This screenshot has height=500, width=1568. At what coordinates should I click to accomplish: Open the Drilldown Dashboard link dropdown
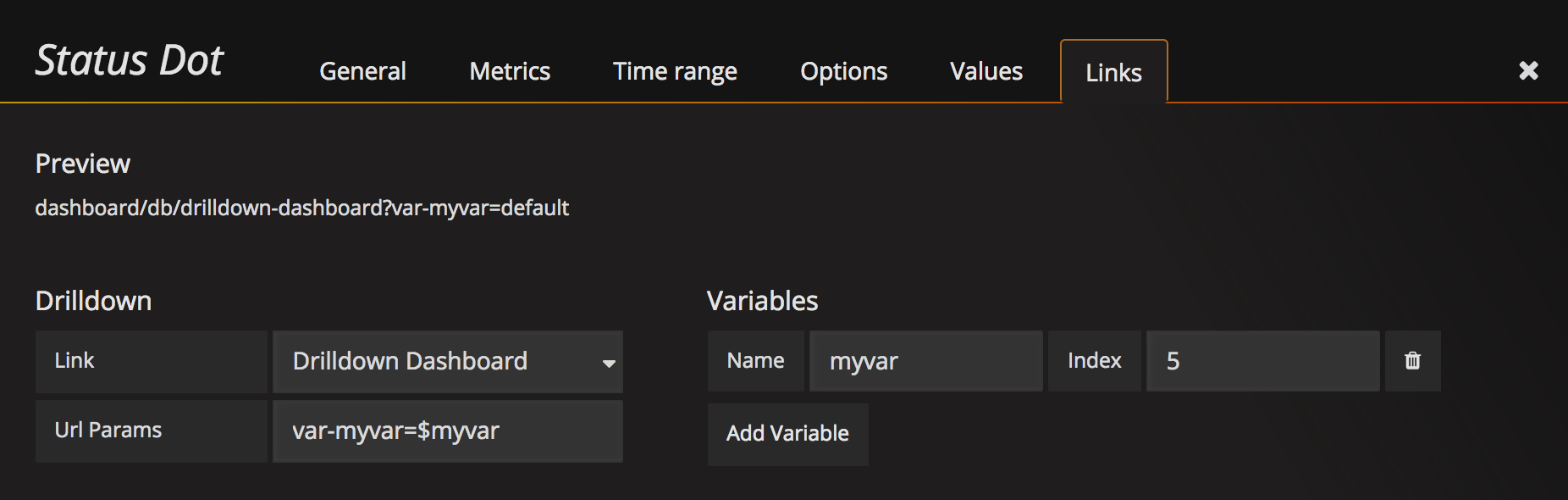tap(448, 362)
